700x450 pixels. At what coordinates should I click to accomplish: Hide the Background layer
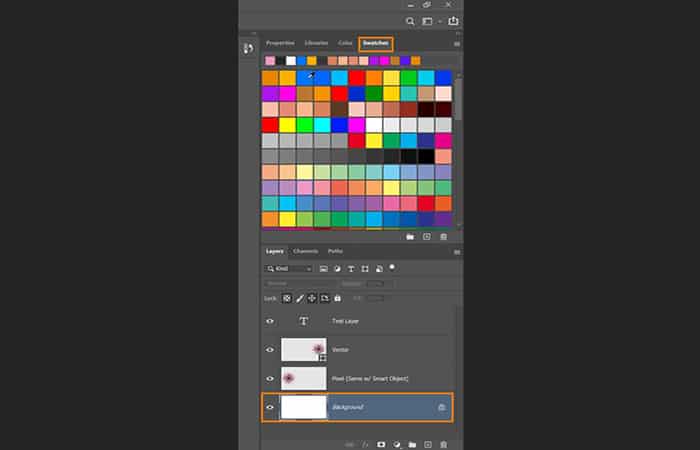[x=270, y=407]
